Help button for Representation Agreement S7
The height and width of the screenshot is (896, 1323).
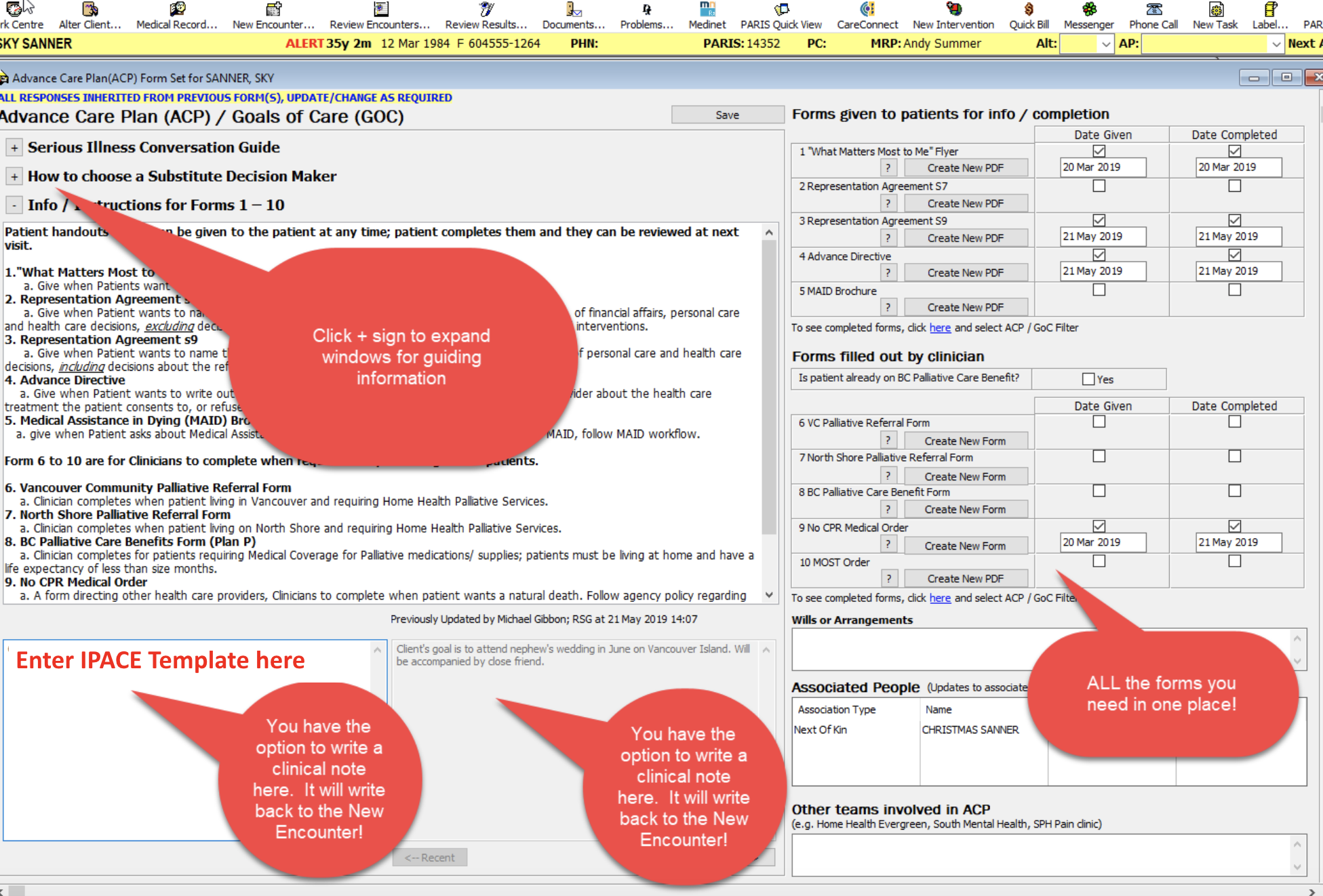(888, 203)
